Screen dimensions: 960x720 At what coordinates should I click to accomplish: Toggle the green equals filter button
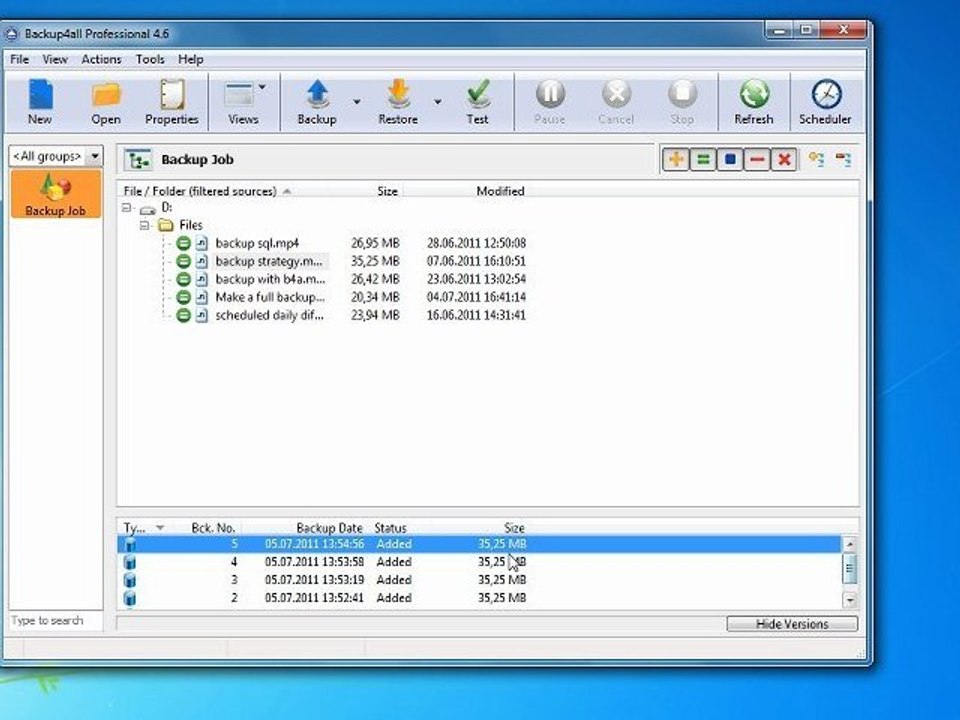[x=703, y=160]
